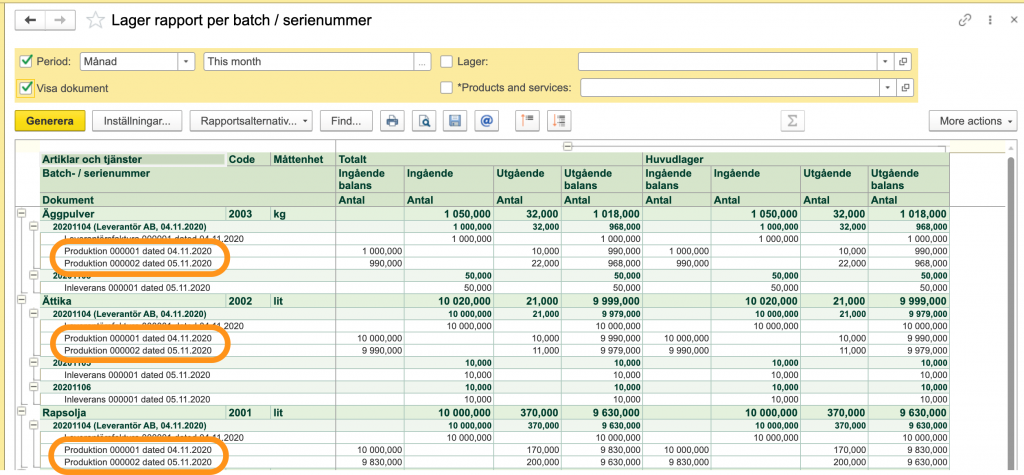Click the Find... button
1024x475 pixels.
(x=346, y=121)
